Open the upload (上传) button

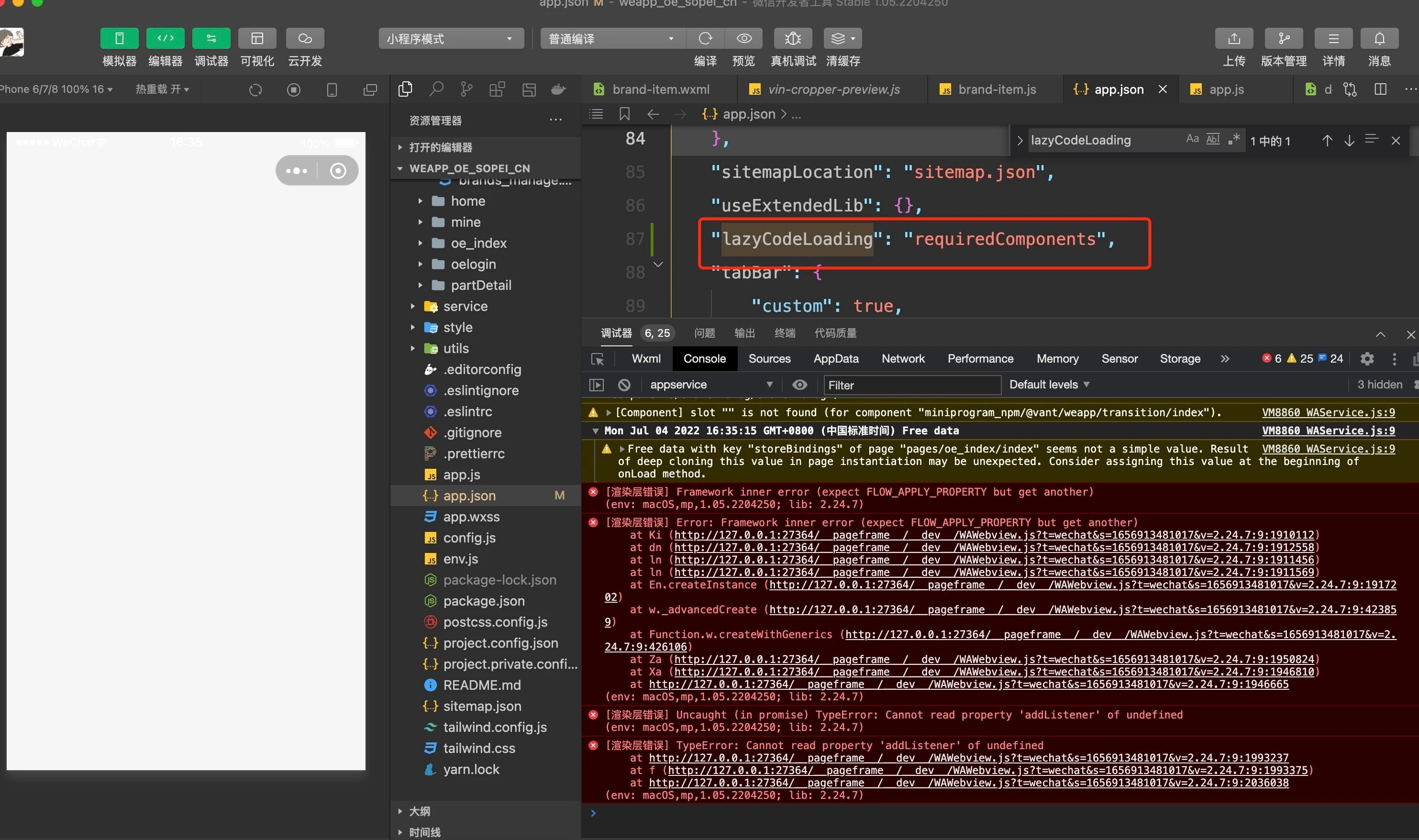tap(1233, 38)
